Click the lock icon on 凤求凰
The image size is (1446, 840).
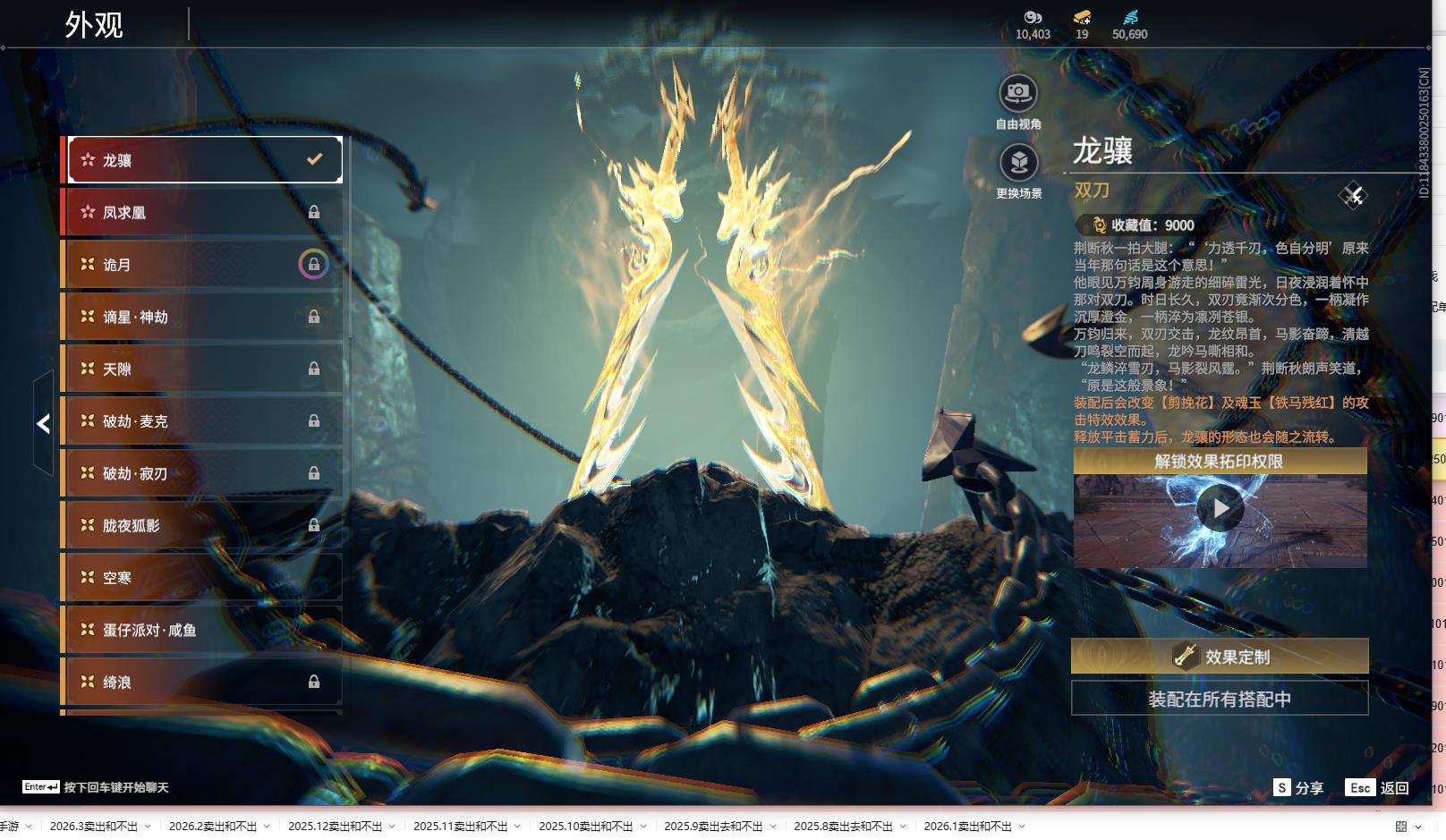pyautogui.click(x=313, y=212)
